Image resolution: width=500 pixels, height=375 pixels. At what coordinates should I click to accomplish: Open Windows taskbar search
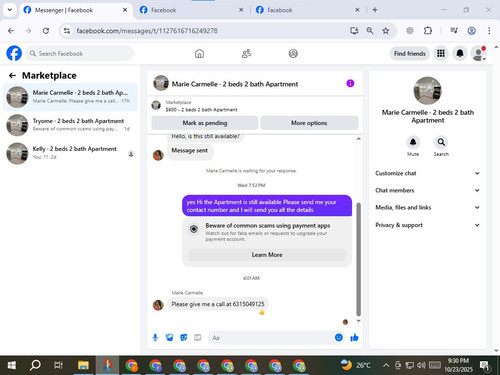click(x=35, y=365)
